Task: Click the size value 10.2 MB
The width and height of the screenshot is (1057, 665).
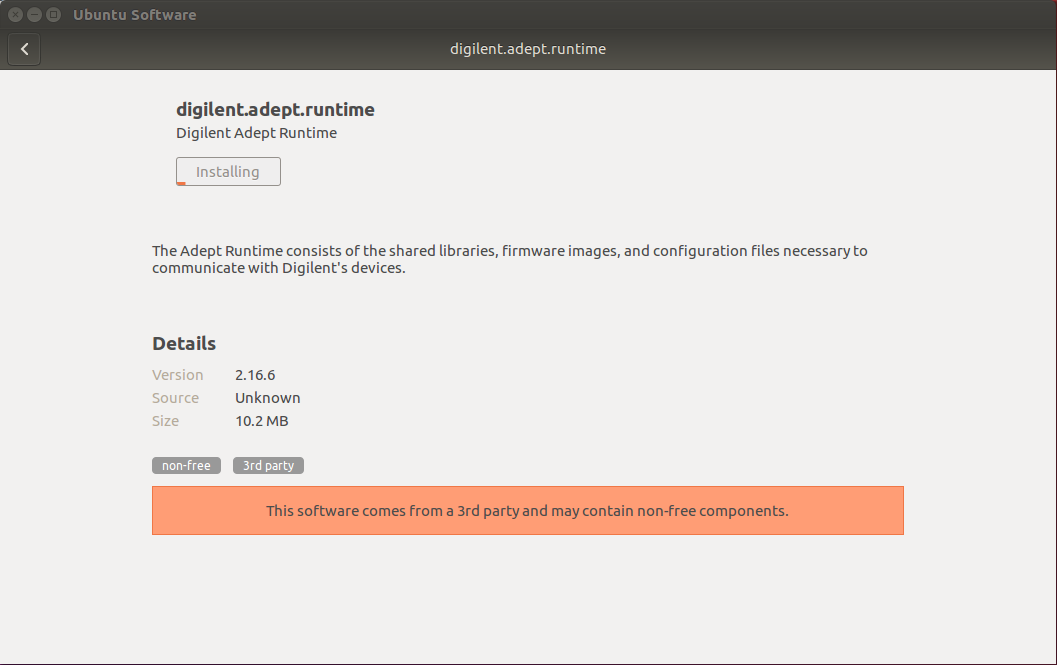Action: (x=262, y=421)
